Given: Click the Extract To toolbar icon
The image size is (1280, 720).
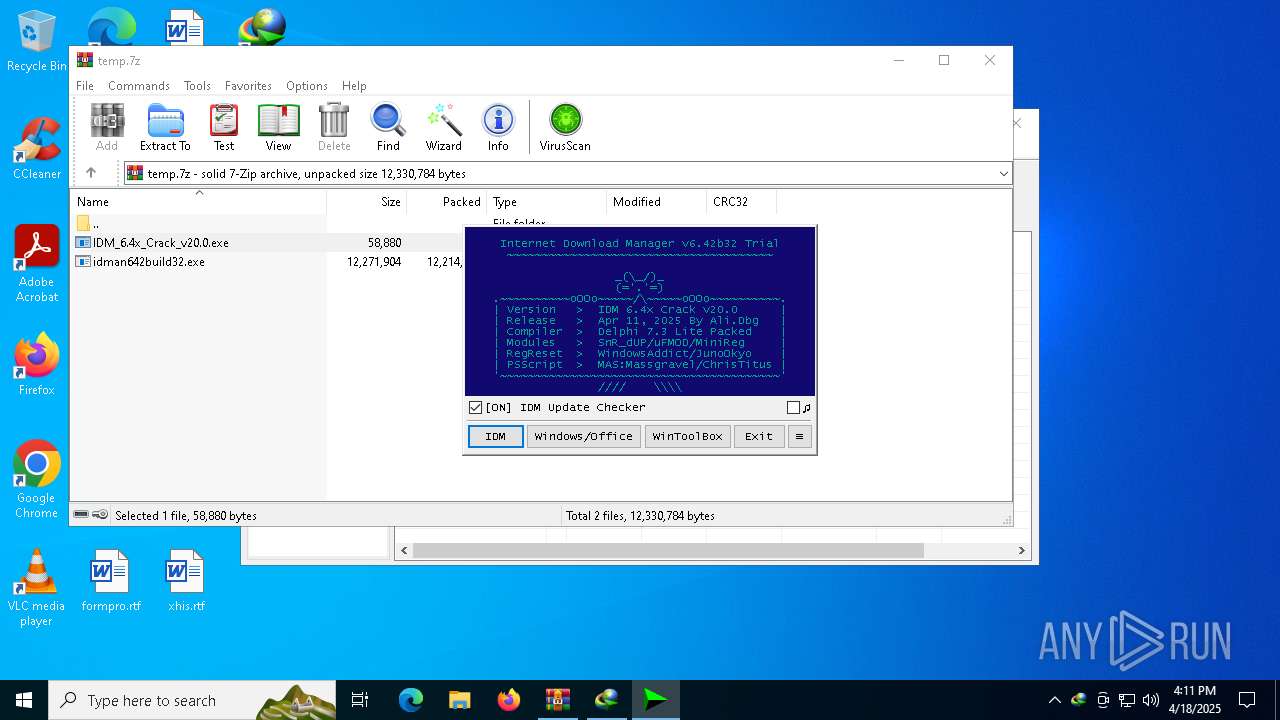Looking at the screenshot, I should (165, 127).
